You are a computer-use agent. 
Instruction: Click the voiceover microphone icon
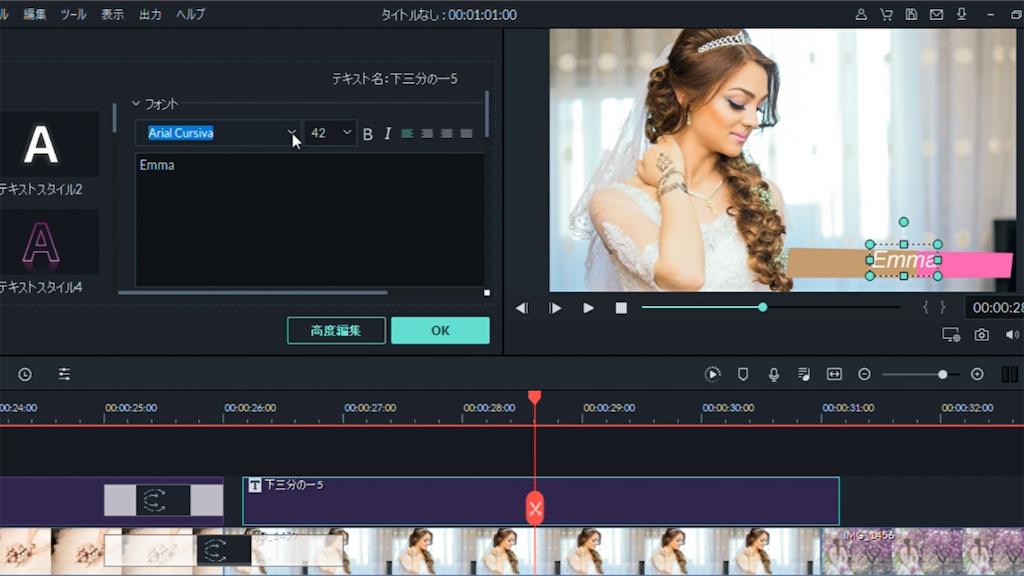point(773,374)
